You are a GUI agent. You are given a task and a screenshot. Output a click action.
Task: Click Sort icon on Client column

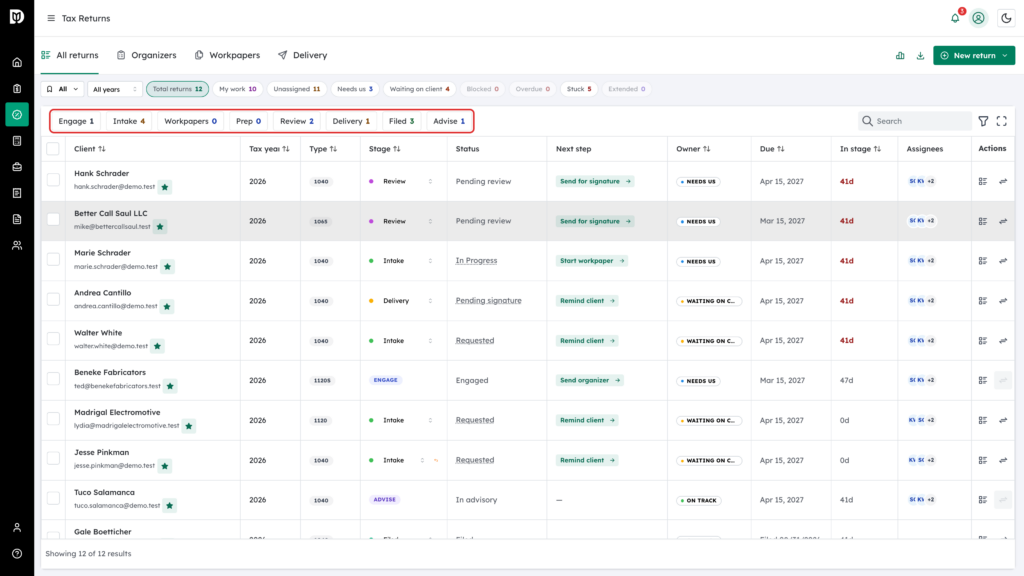click(x=102, y=149)
